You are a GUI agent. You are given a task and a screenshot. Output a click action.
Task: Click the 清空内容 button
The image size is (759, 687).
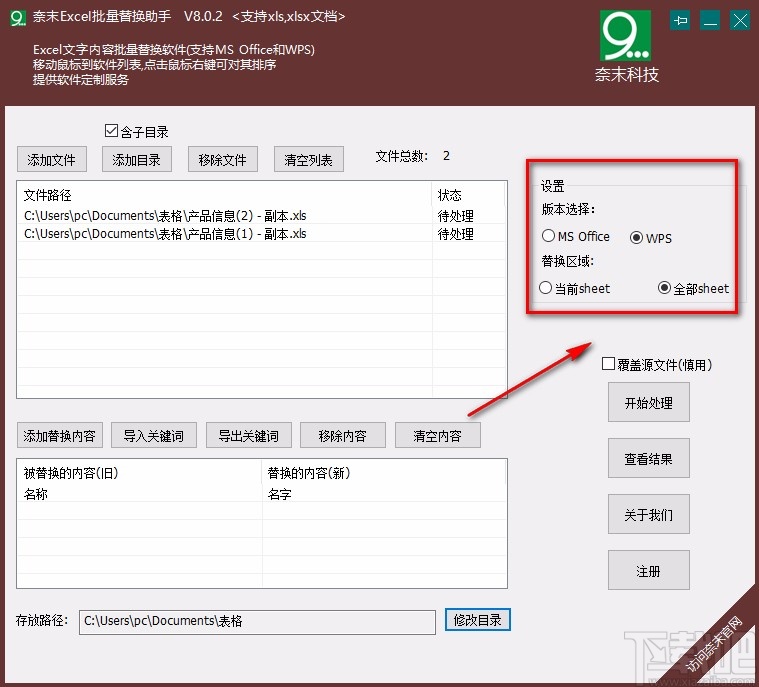coord(438,435)
